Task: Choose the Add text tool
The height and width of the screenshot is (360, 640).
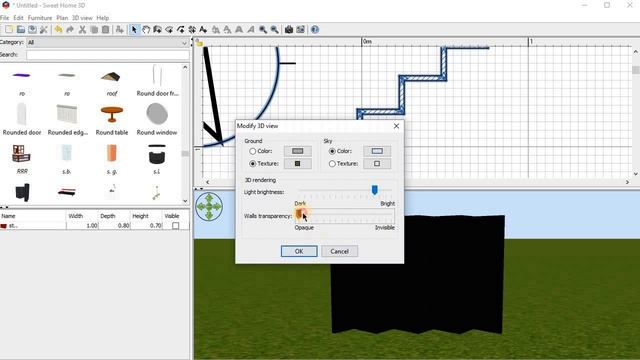Action: click(x=203, y=29)
